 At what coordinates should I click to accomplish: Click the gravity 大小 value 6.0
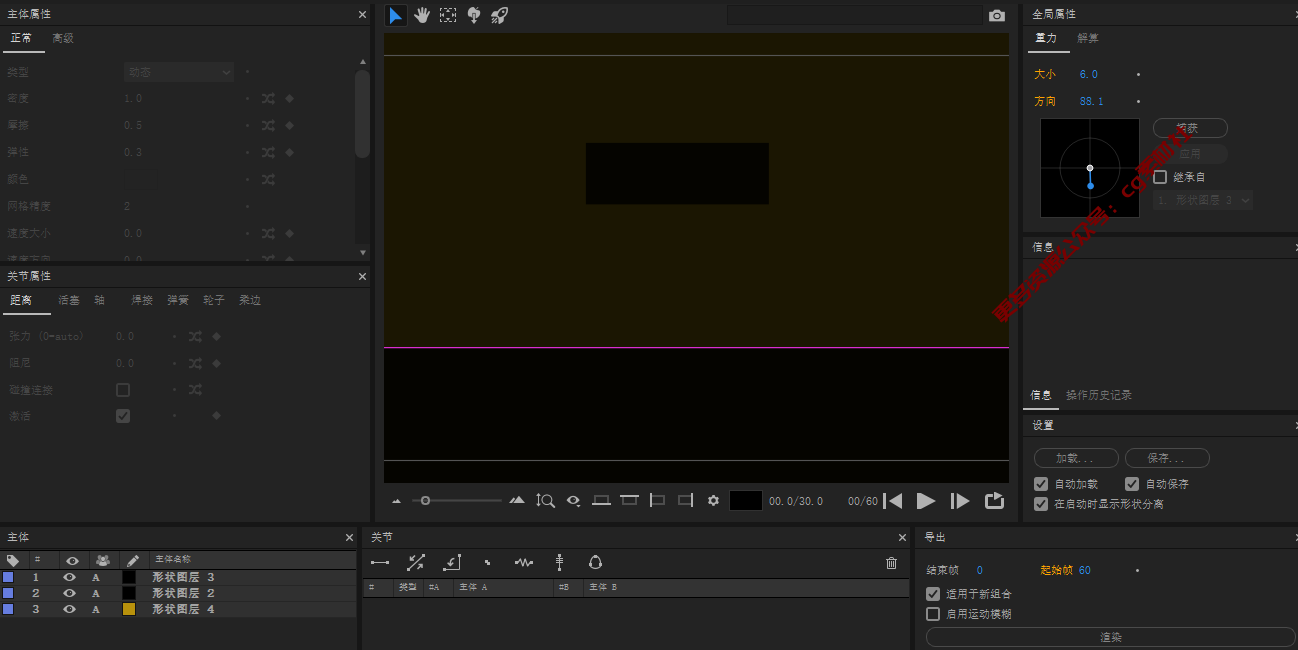tap(1088, 74)
